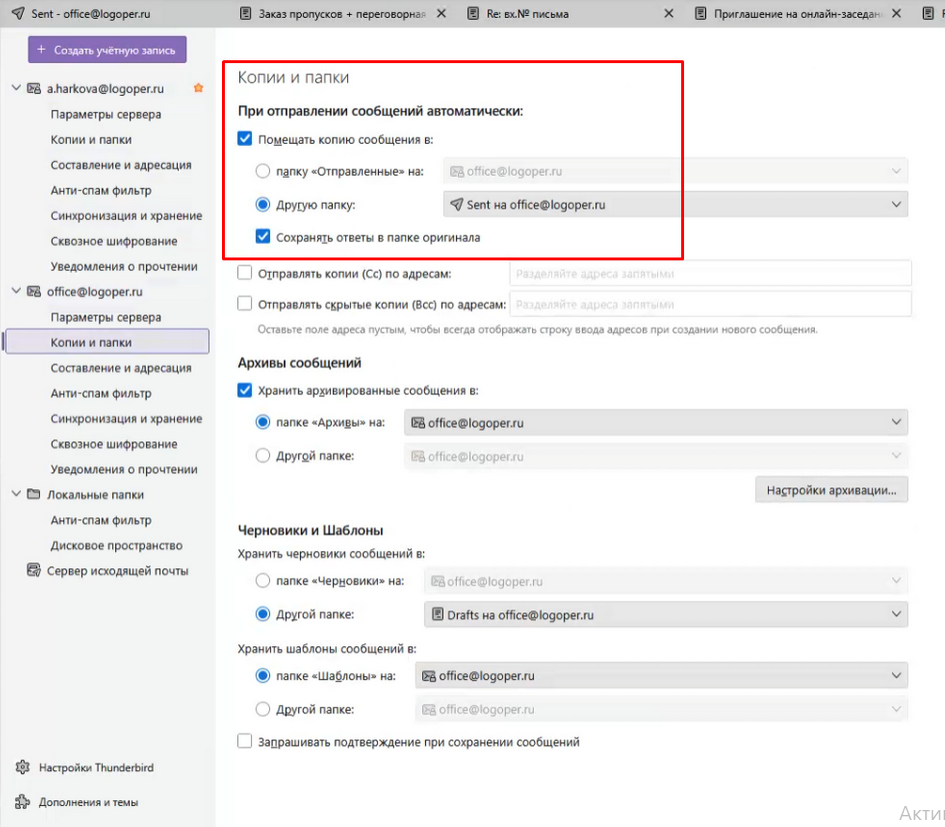Image resolution: width=945 pixels, height=827 pixels.
Task: Open 'Сквозное шифрование' under office@logoper.ru
Action: coord(114,444)
